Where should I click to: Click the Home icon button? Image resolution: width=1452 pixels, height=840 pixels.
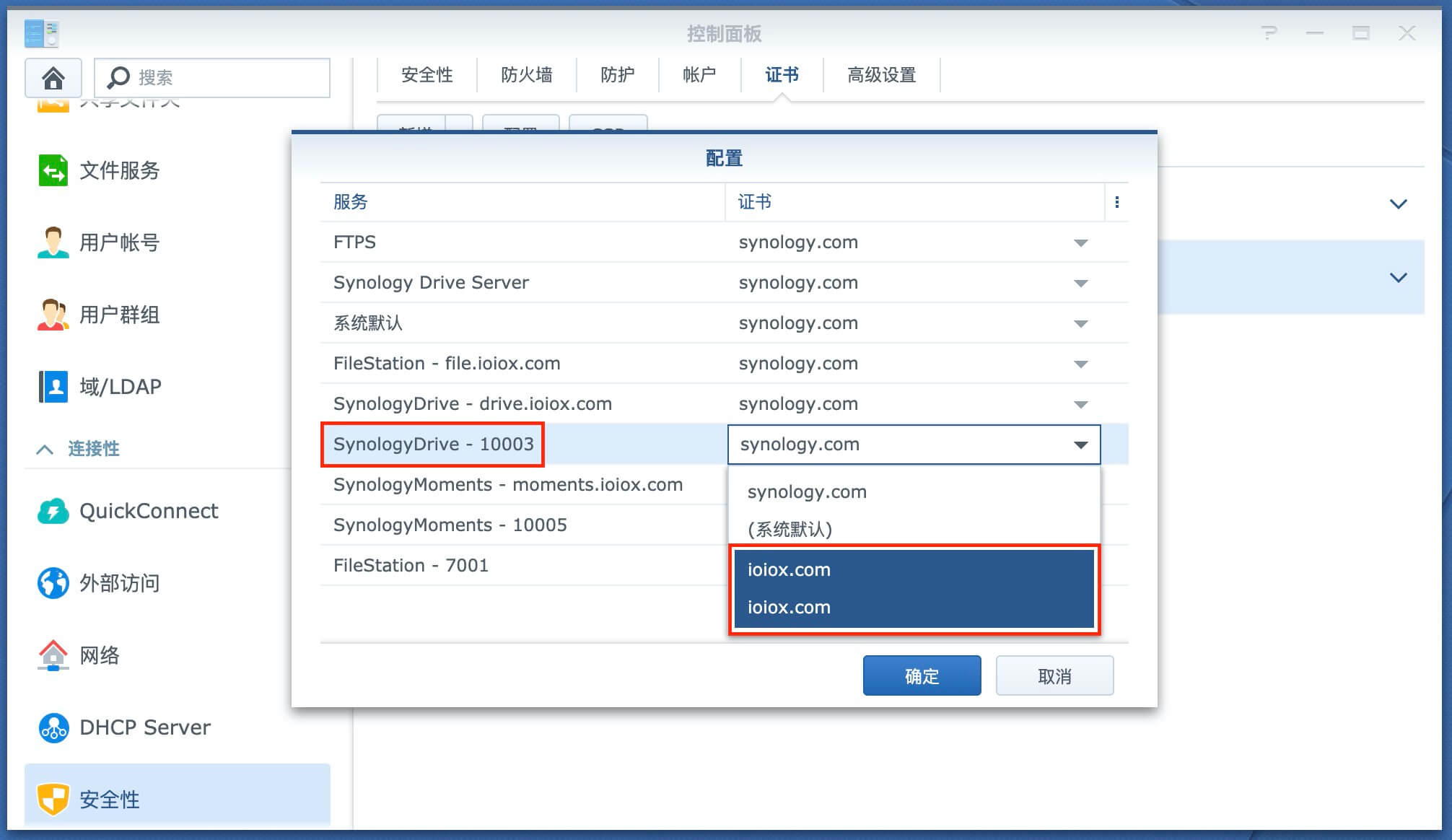tap(53, 77)
